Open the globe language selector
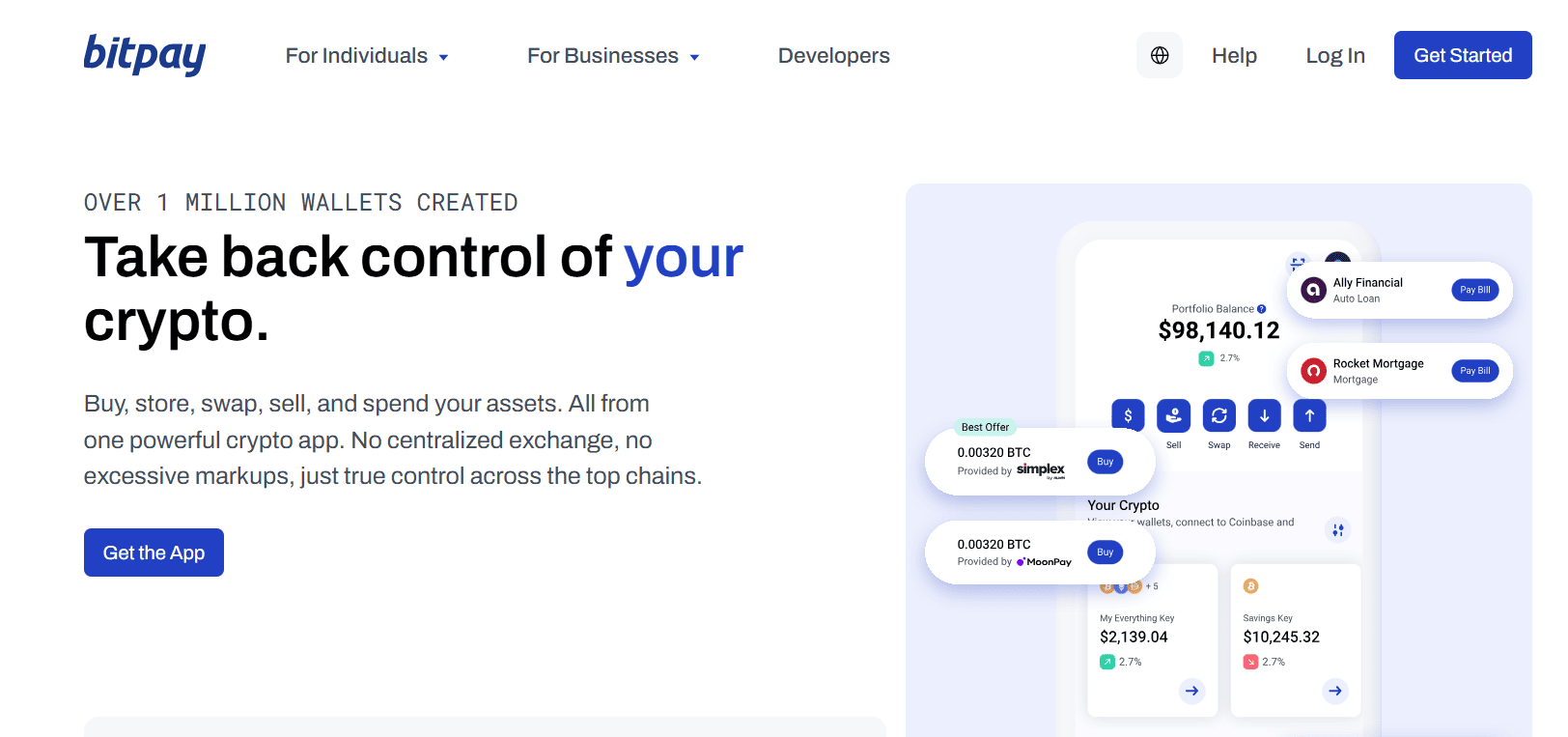Screen dimensions: 1568x737 click(x=1160, y=55)
